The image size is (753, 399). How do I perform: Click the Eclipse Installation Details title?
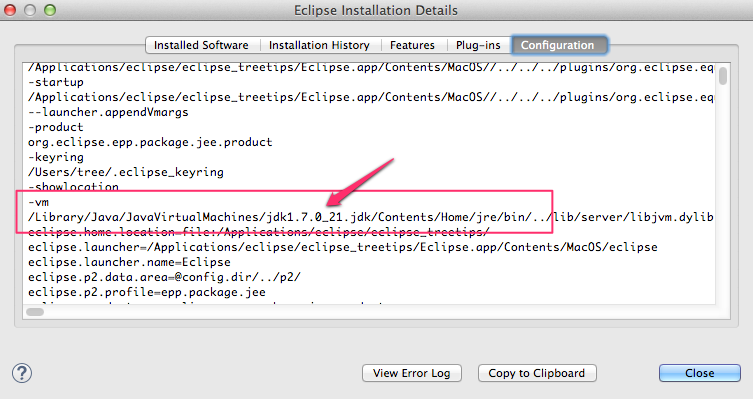376,10
